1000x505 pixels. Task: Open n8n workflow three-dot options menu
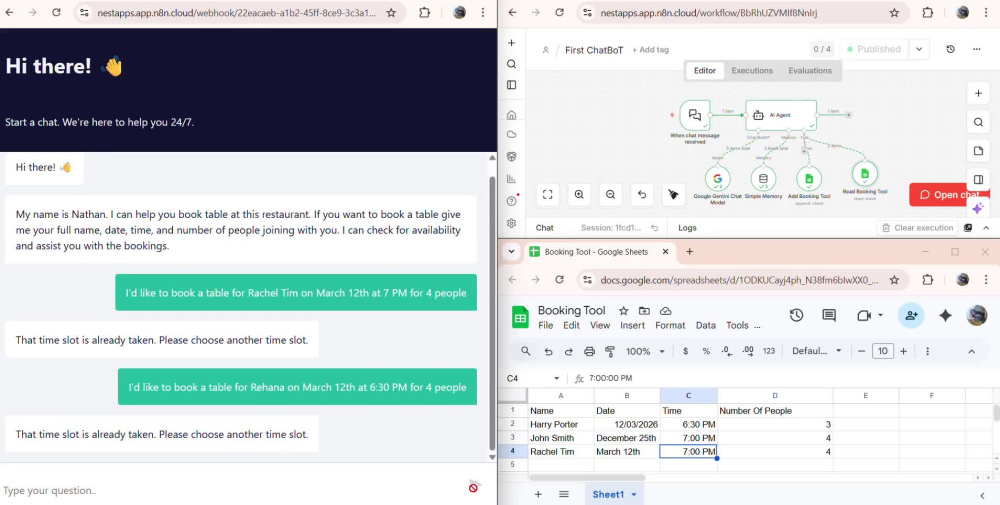[976, 49]
